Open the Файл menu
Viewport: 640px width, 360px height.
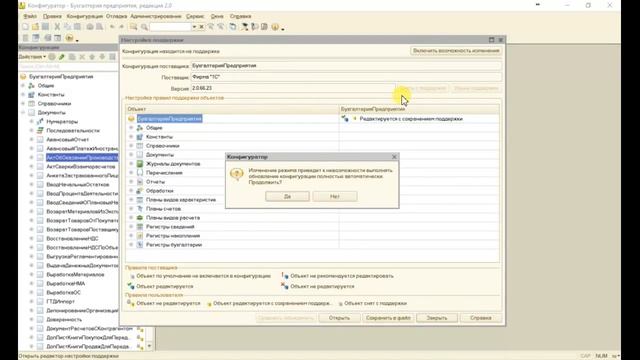[30, 16]
